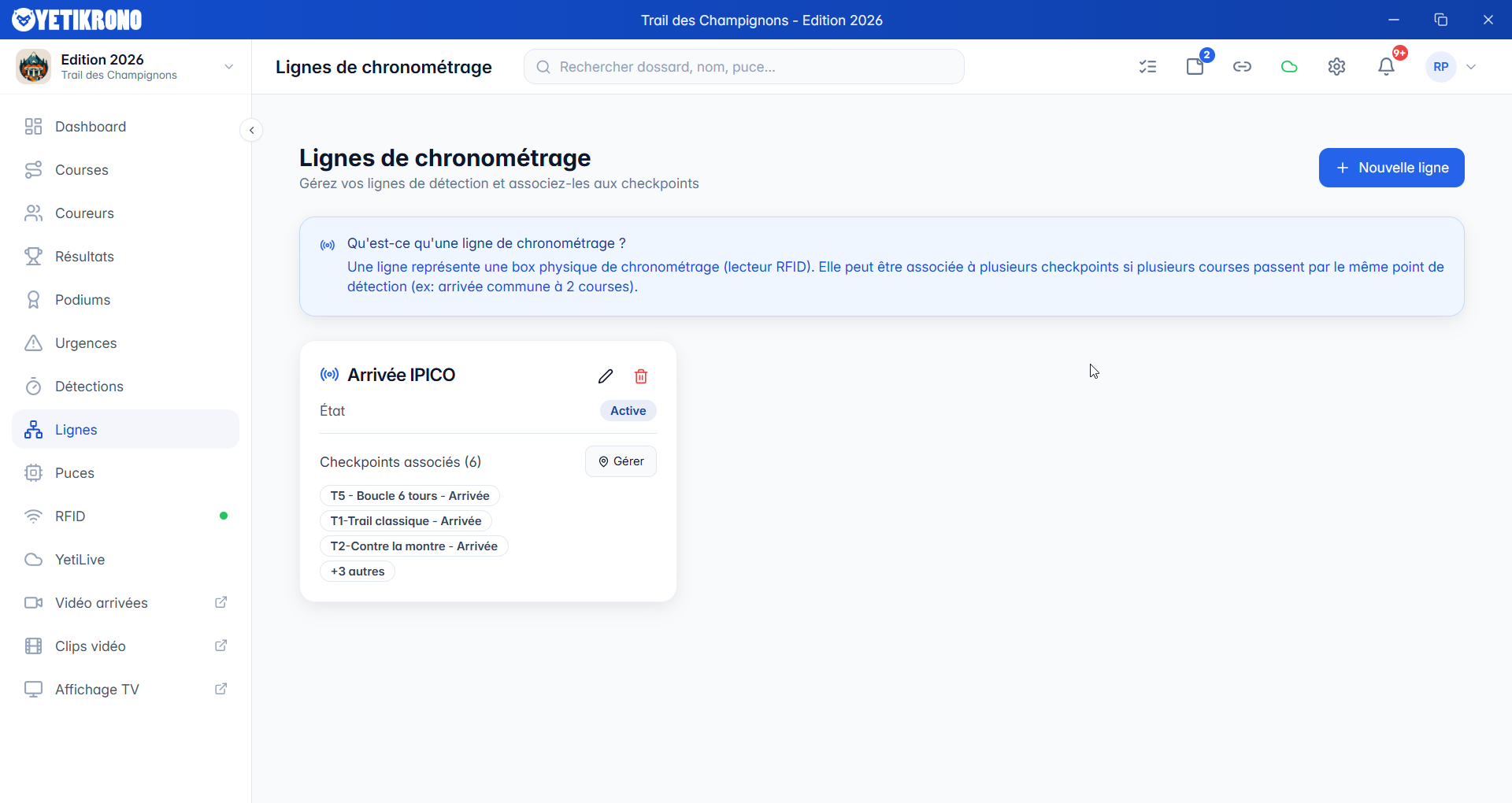Toggle the Active status of Arrivée IPICO
The width and height of the screenshot is (1512, 803).
628,410
